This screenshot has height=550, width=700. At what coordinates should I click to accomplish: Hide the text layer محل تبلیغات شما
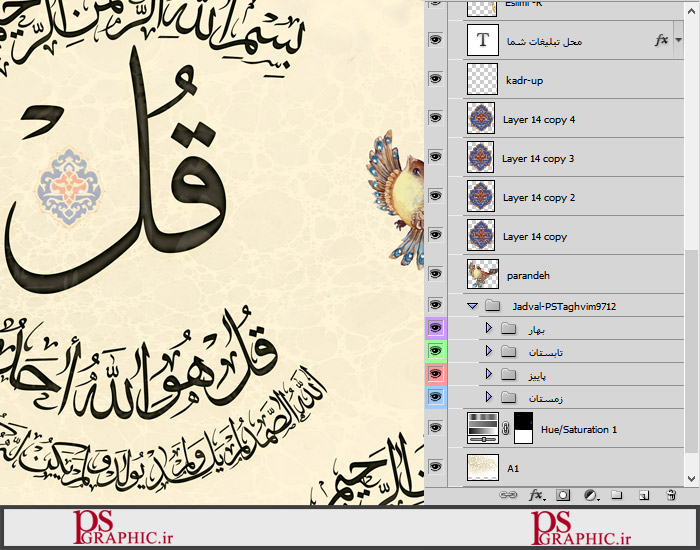pyautogui.click(x=435, y=40)
